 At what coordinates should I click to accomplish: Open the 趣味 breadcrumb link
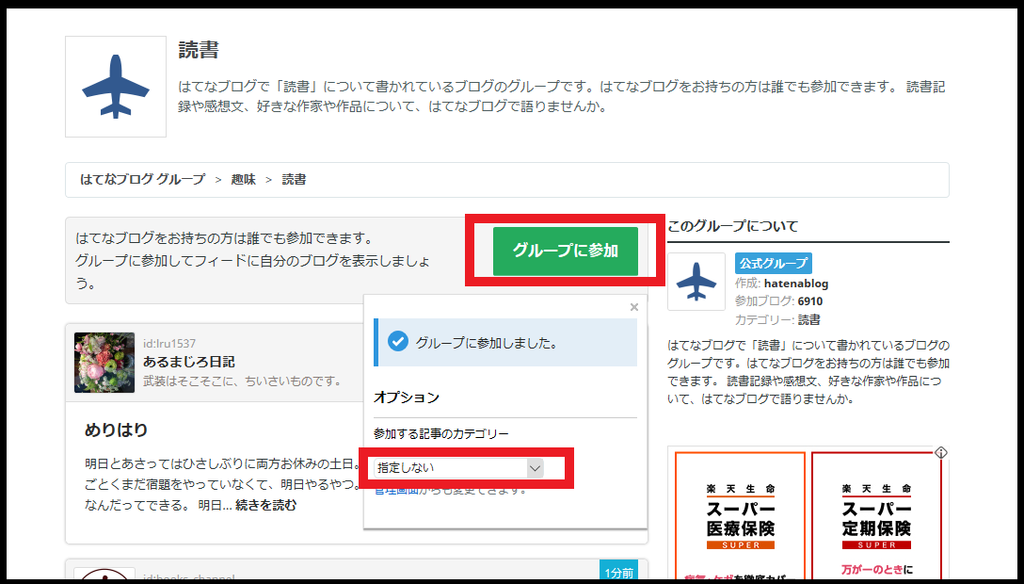tap(244, 180)
